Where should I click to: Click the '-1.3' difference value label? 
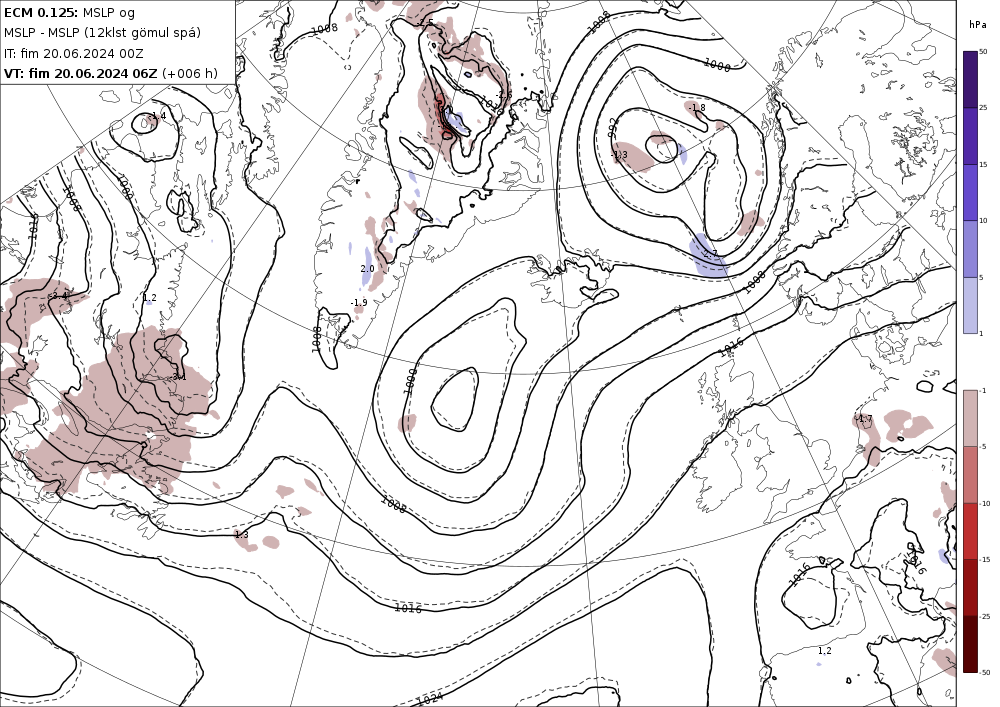pos(619,155)
